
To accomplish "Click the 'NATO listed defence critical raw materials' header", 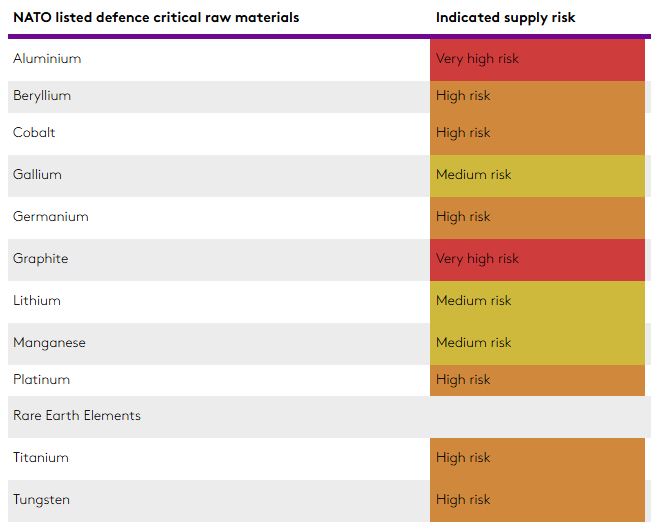I will point(156,18).
